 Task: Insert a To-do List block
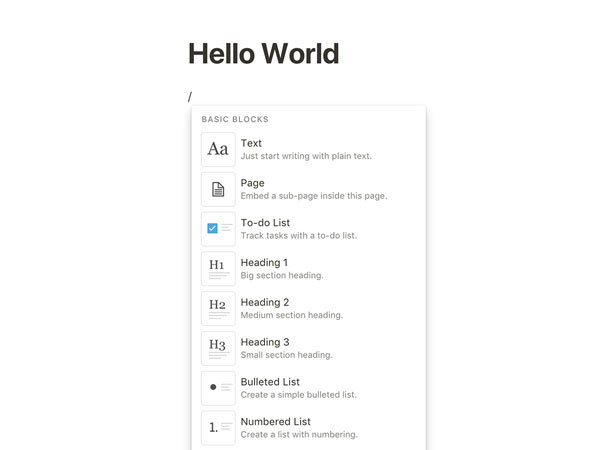coord(308,229)
